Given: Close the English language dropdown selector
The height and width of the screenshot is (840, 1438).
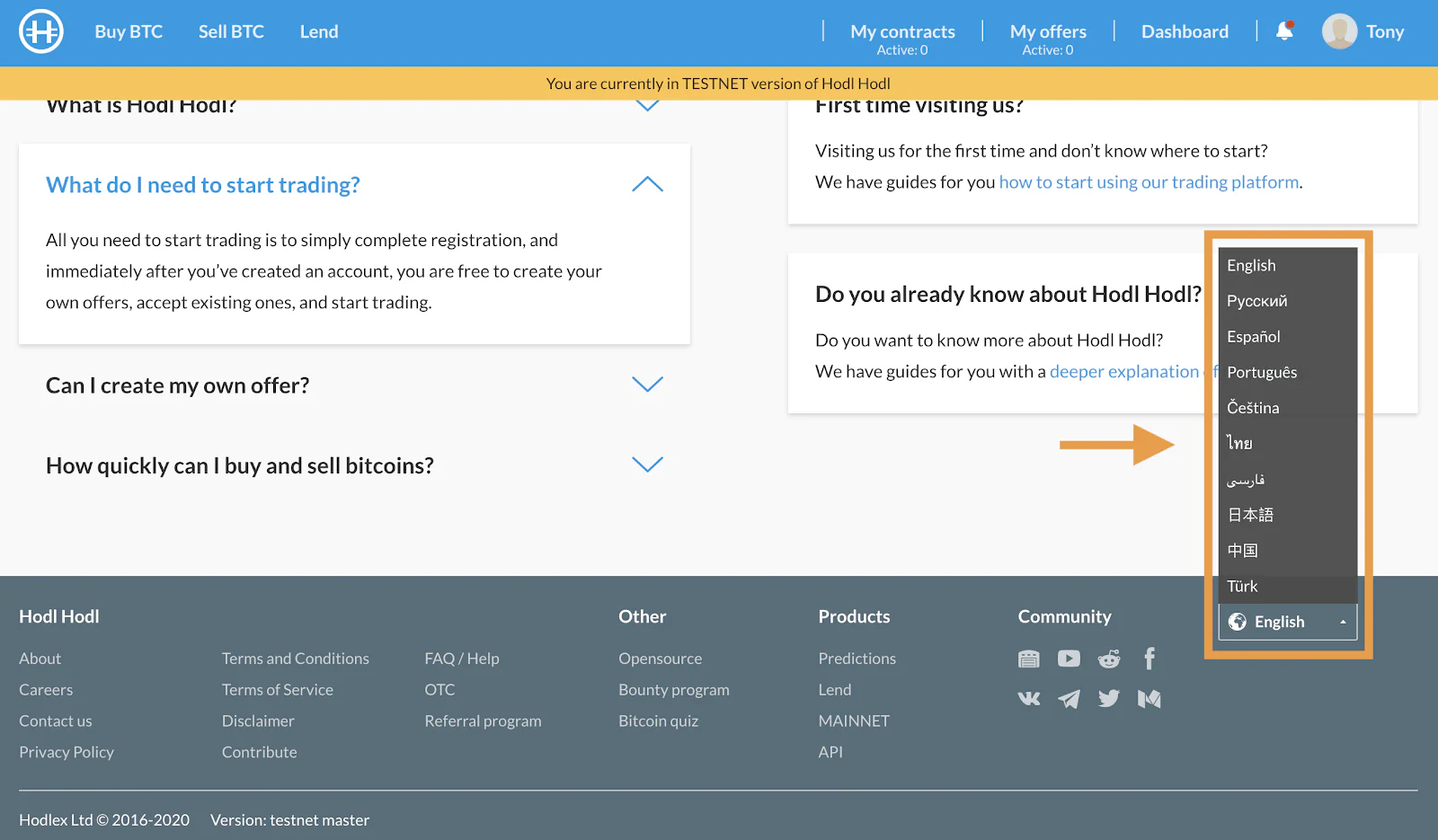Looking at the screenshot, I should coord(1288,622).
